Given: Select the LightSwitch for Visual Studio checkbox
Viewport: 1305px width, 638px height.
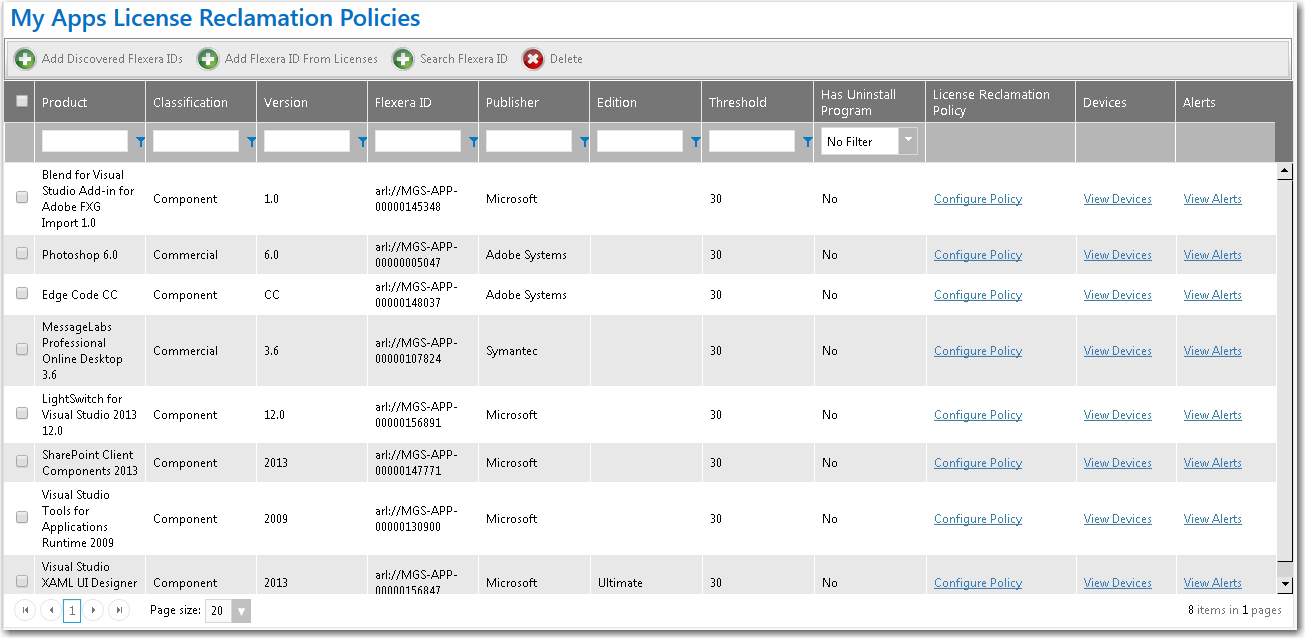Looking at the screenshot, I should (x=22, y=414).
